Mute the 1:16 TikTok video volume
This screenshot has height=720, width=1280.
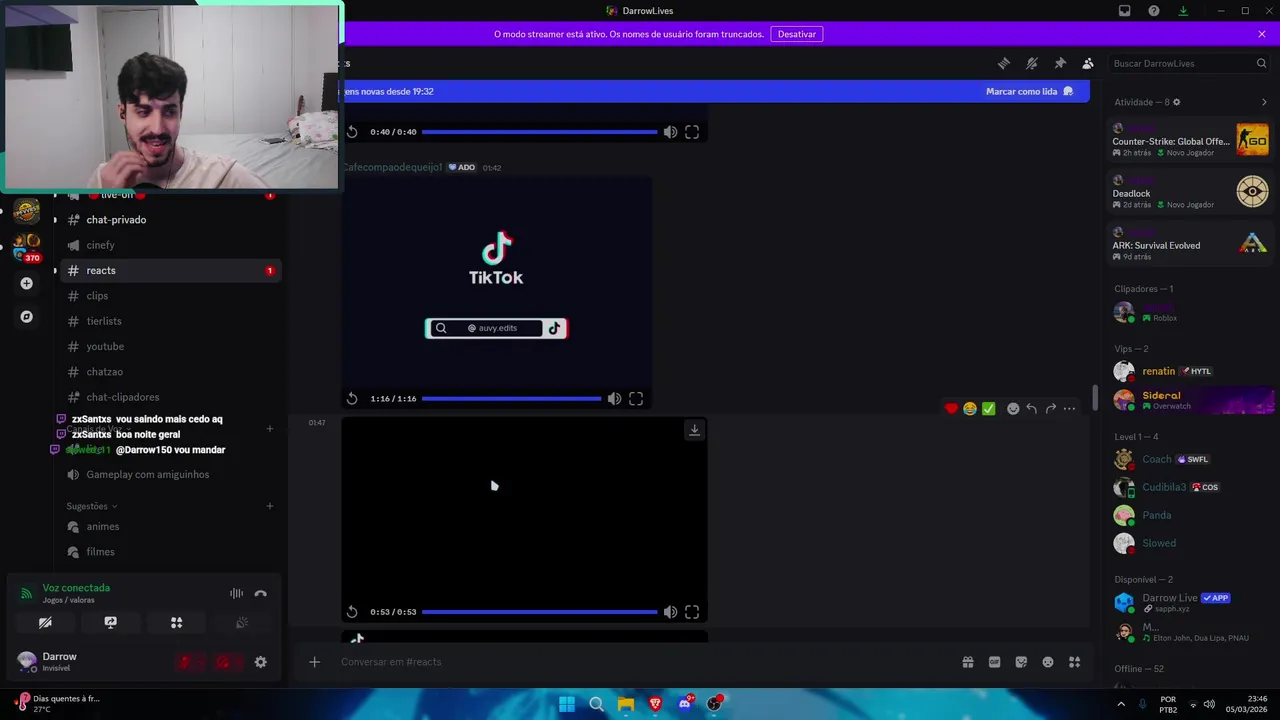coord(614,398)
